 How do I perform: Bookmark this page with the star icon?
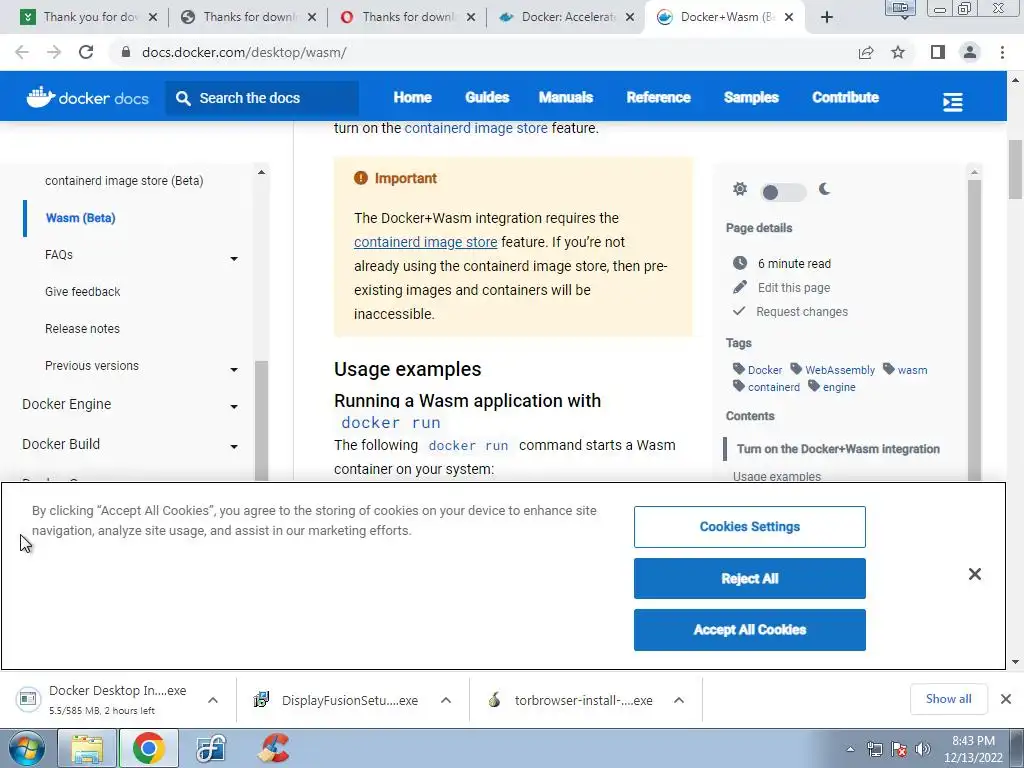tap(898, 52)
